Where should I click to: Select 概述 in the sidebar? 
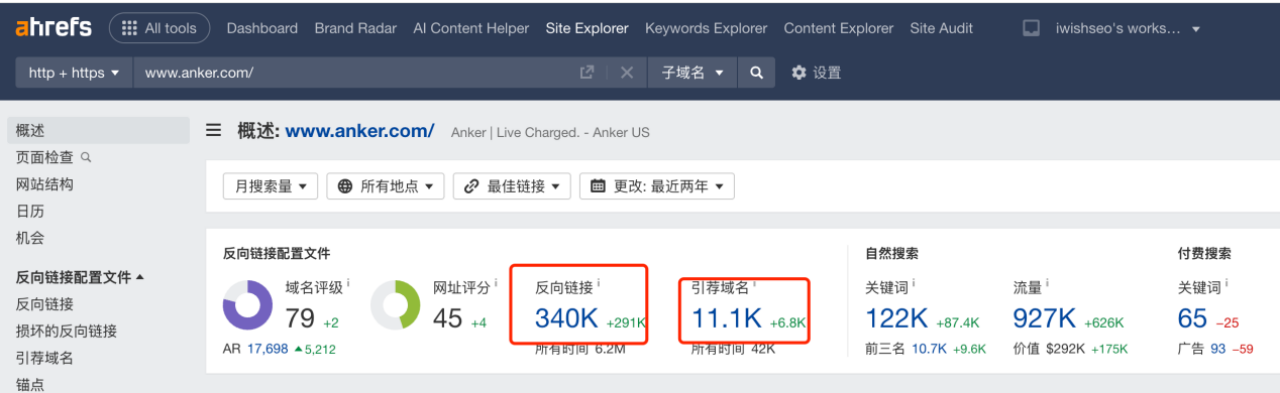(98, 130)
